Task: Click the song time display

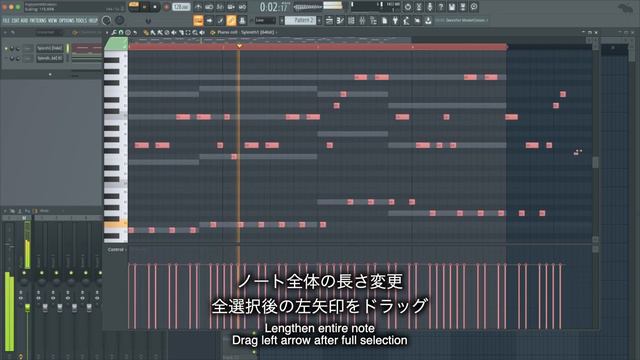Action: tap(274, 7)
